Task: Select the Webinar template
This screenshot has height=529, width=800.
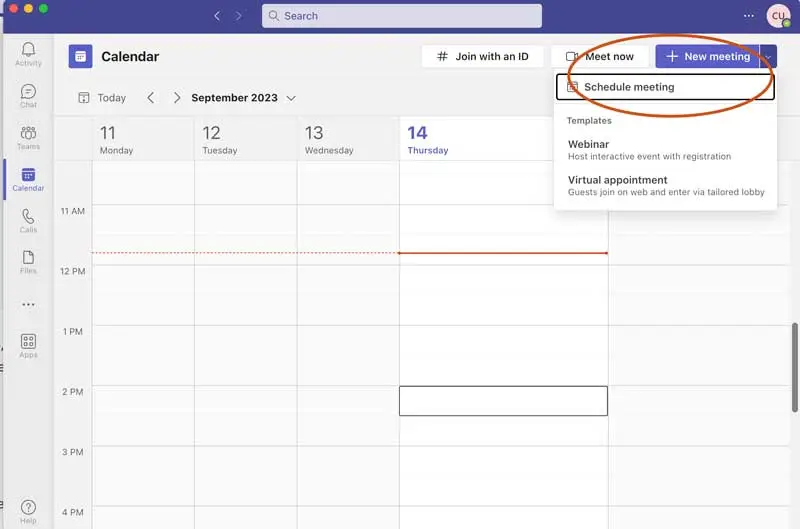Action: point(665,149)
